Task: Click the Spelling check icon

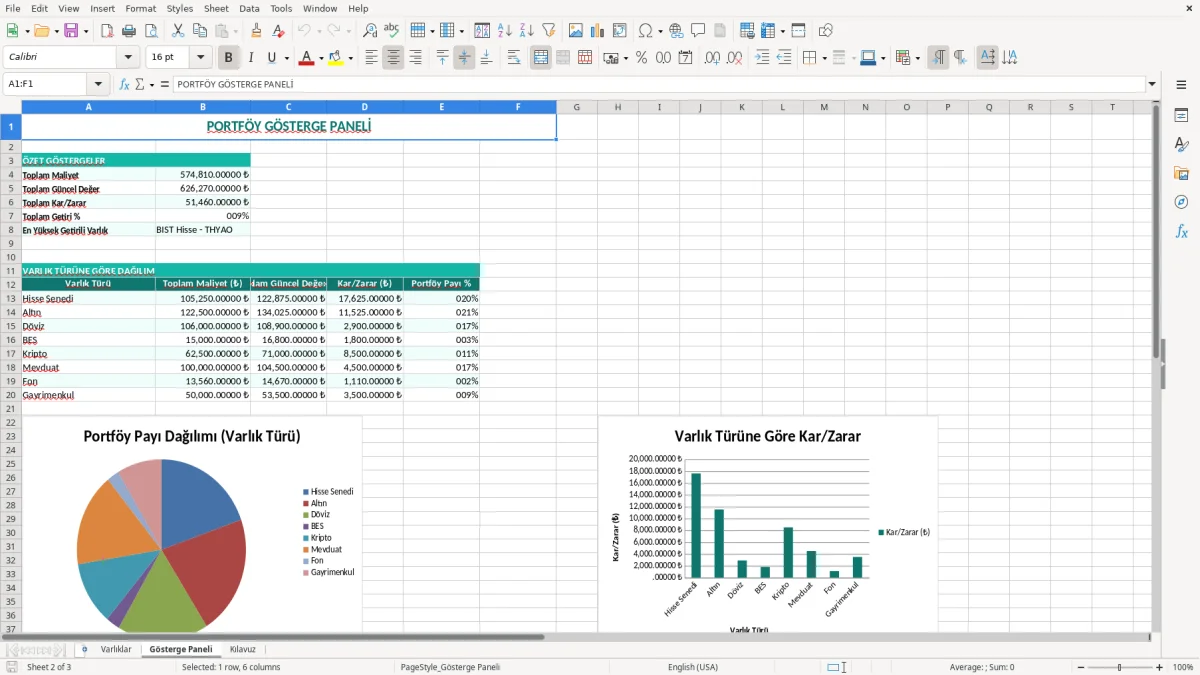Action: tap(391, 31)
